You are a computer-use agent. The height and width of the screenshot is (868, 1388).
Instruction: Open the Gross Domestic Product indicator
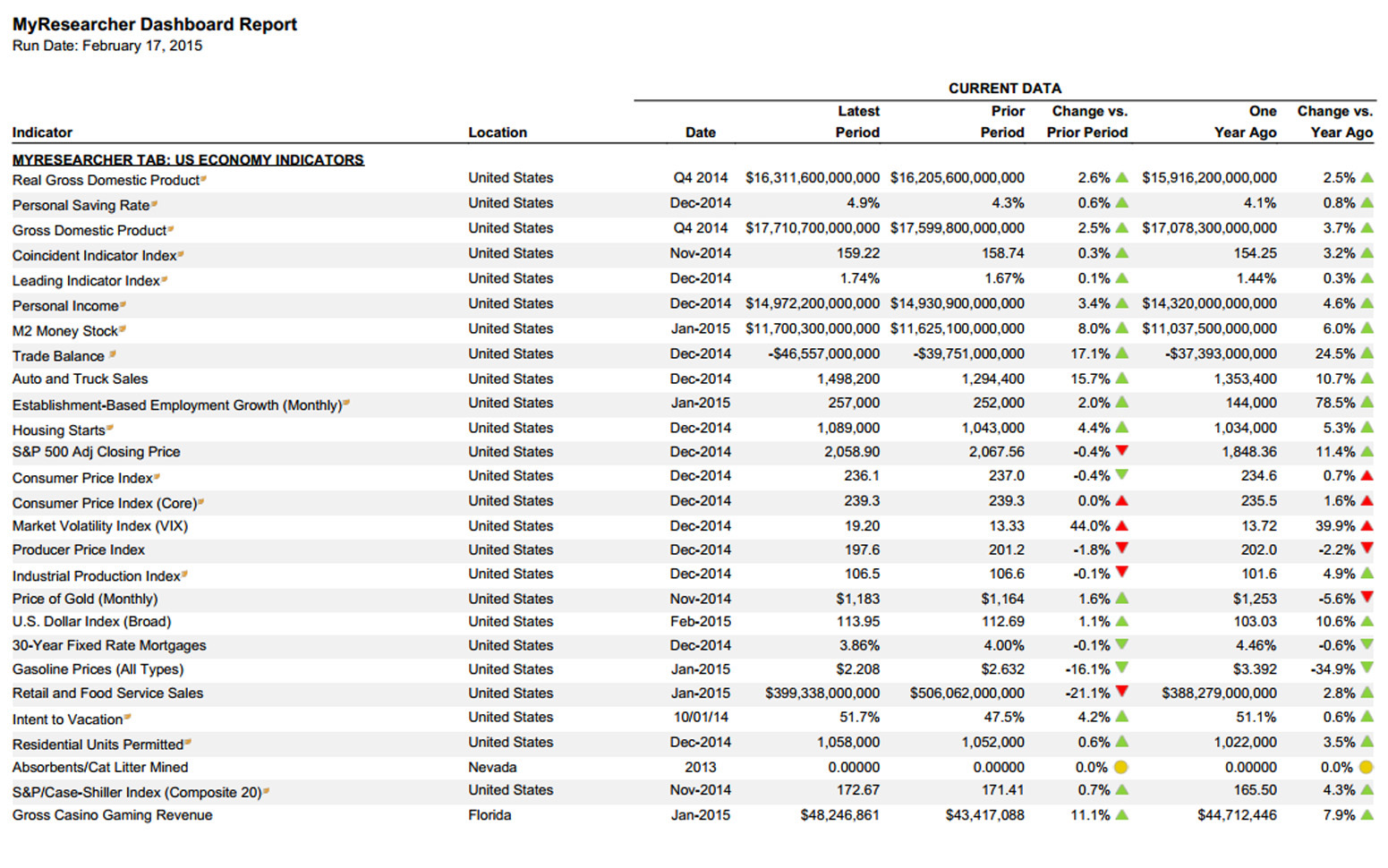coord(89,230)
